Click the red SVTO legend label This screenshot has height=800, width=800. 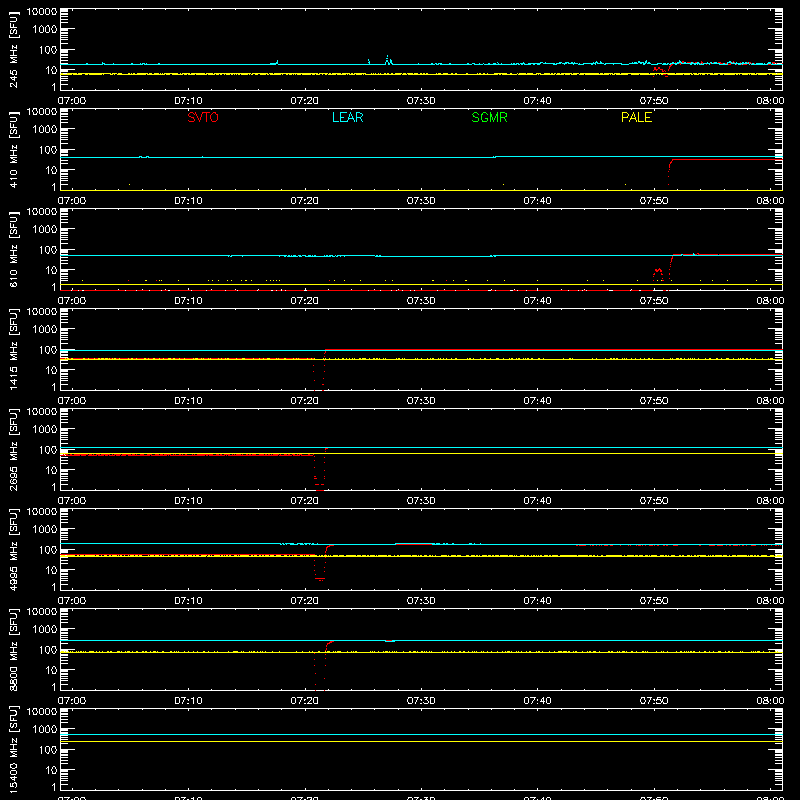[x=203, y=117]
